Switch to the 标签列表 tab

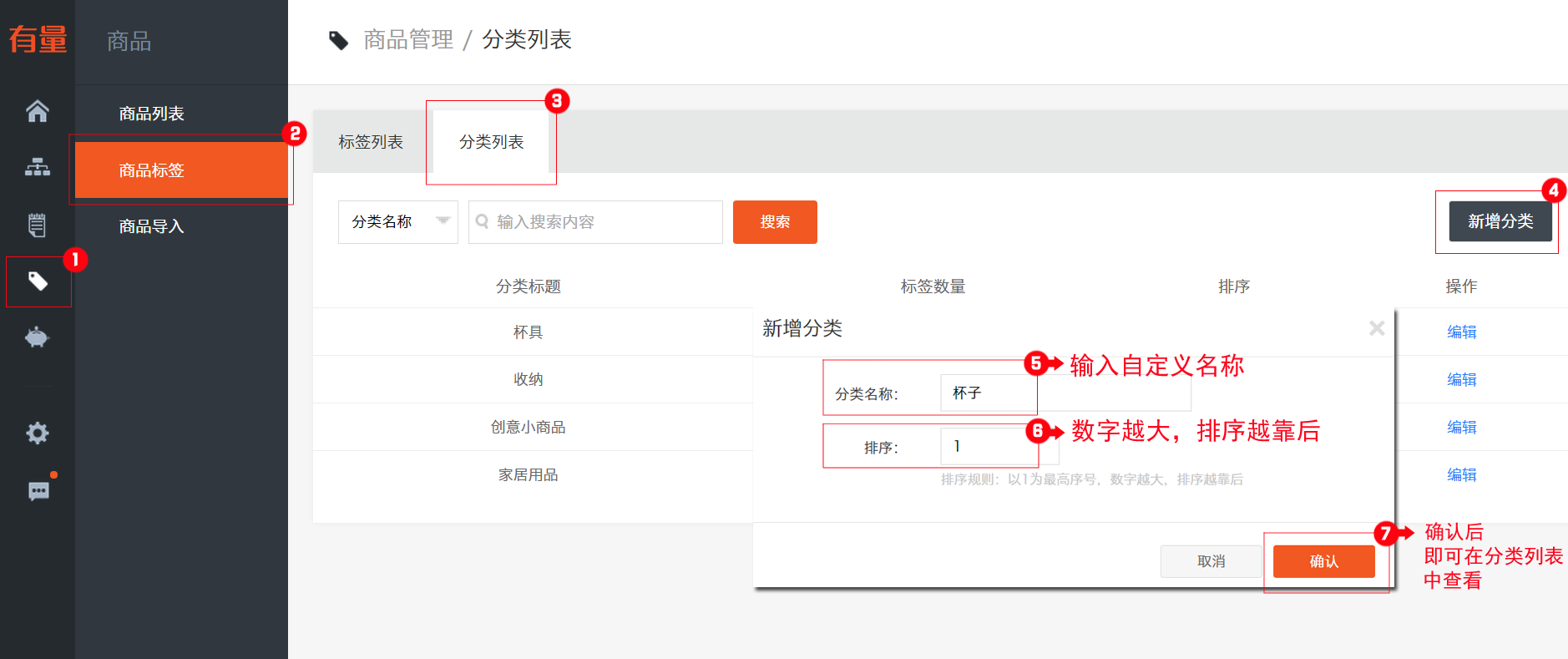(x=371, y=142)
